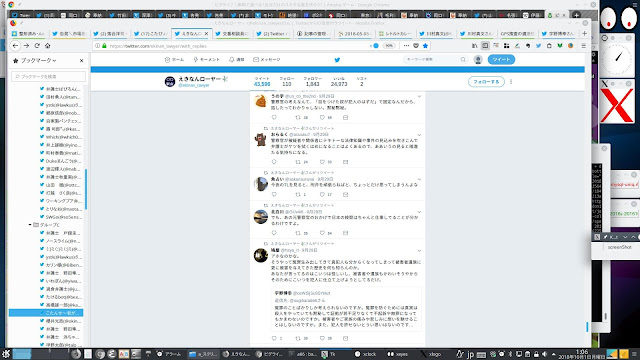Click the volume speaker tray icon
Viewport: 640px width, 360px height.
[544, 354]
